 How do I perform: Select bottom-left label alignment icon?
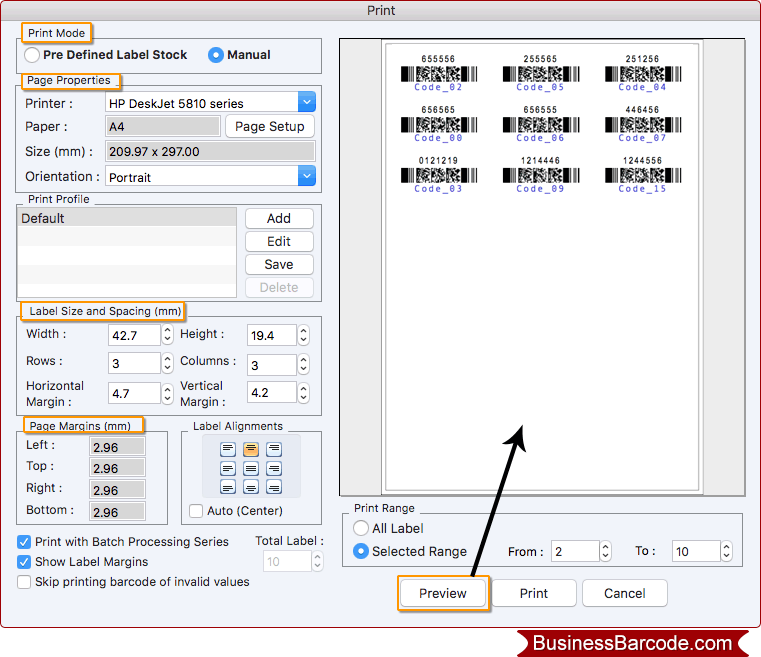click(x=228, y=487)
